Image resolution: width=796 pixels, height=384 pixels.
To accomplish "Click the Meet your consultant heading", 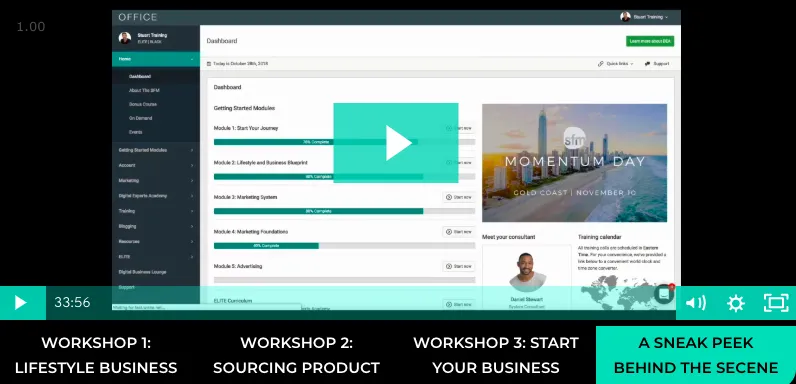I will pos(508,237).
